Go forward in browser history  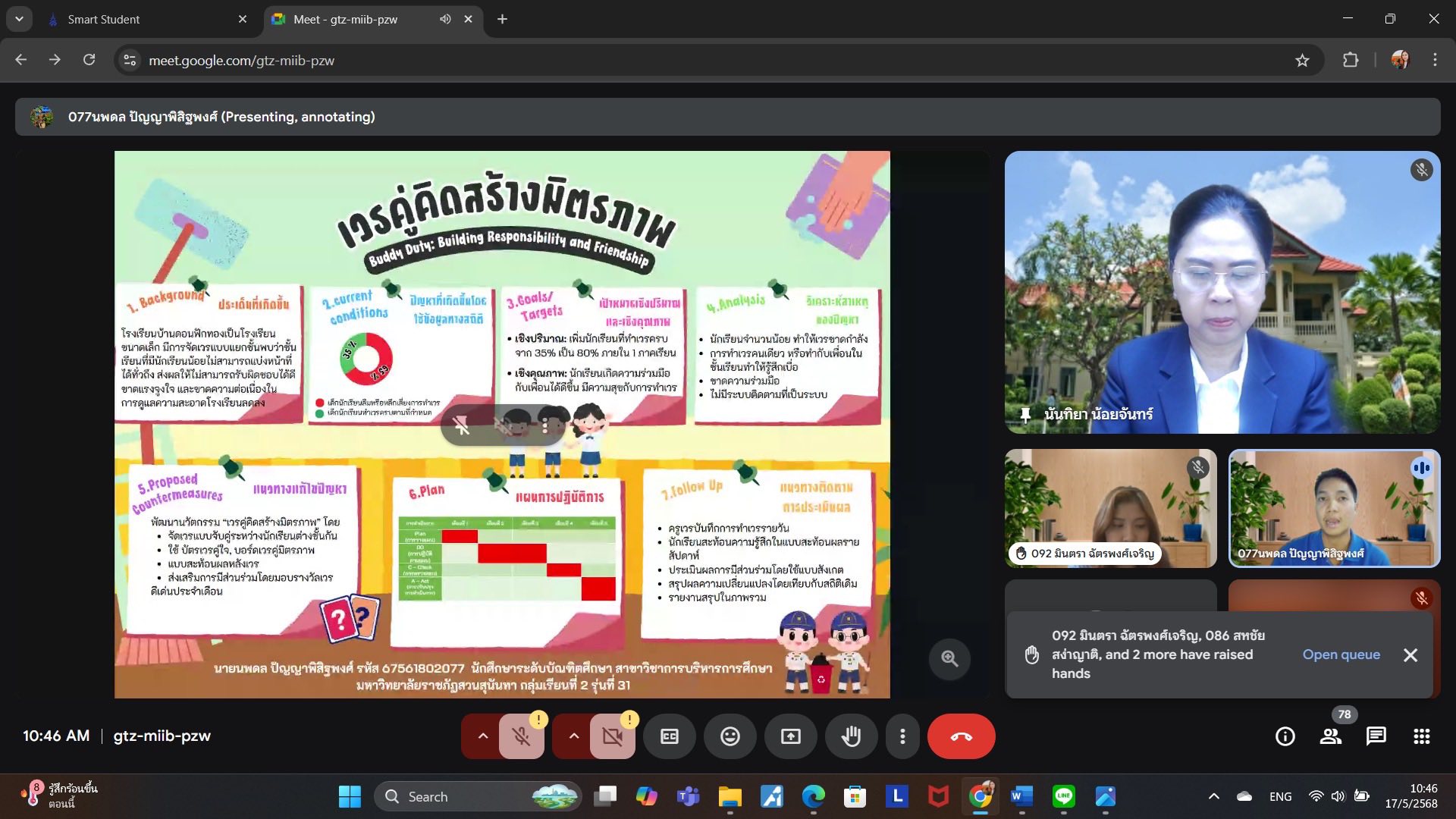click(x=55, y=60)
